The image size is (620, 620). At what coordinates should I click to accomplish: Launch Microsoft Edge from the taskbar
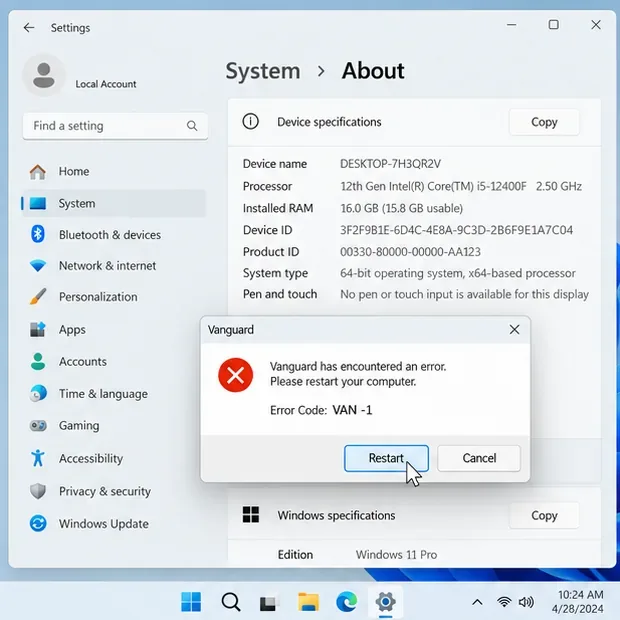click(x=346, y=602)
